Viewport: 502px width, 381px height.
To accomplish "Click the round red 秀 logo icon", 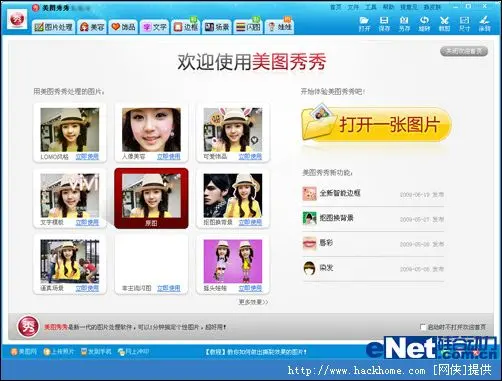I will [28, 326].
